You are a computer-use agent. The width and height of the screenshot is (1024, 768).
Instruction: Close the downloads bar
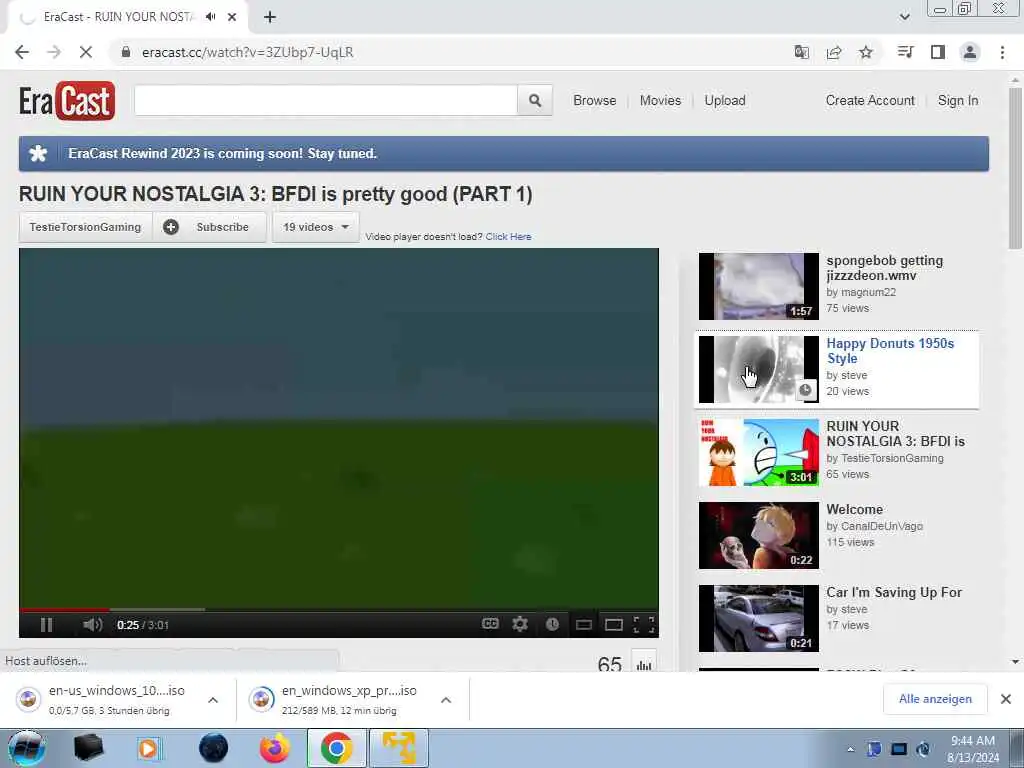point(1006,699)
